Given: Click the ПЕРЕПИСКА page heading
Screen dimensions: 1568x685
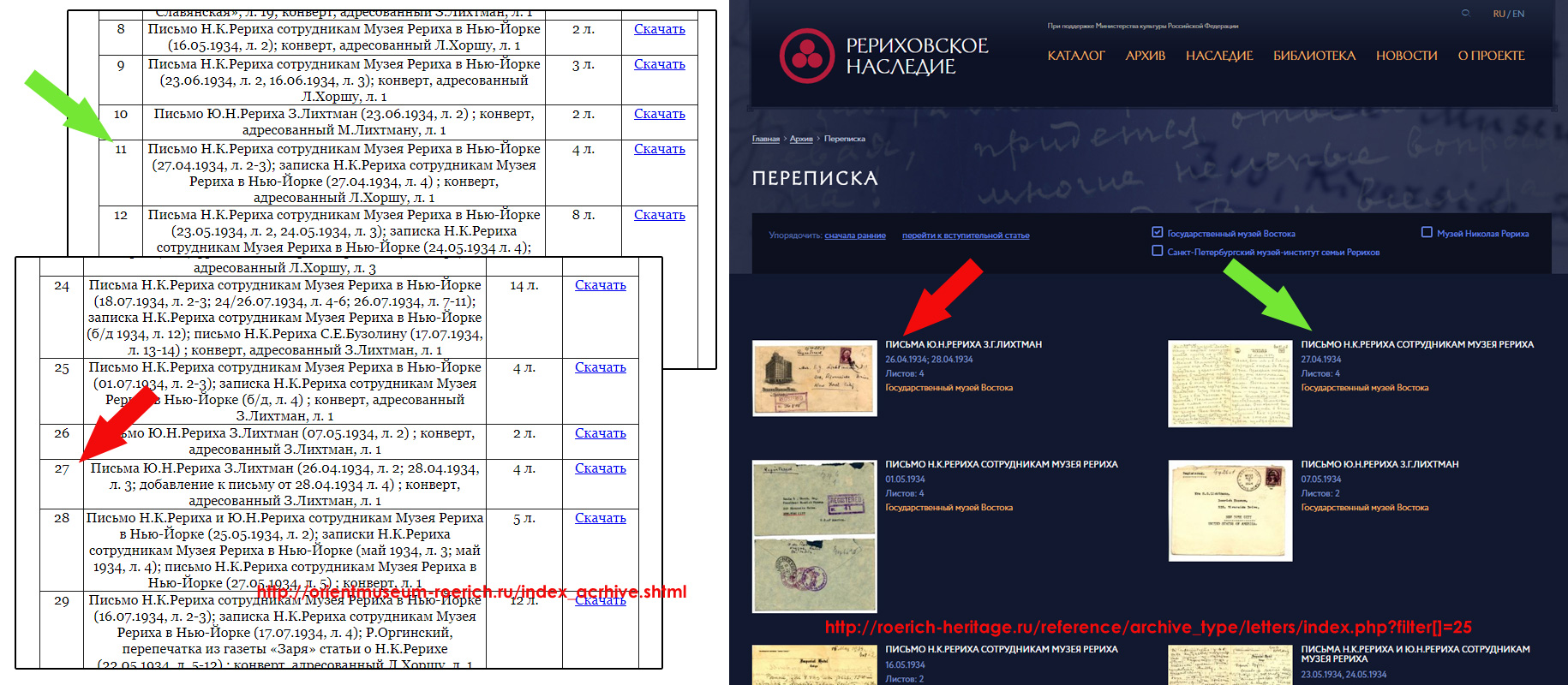Looking at the screenshot, I should (815, 178).
